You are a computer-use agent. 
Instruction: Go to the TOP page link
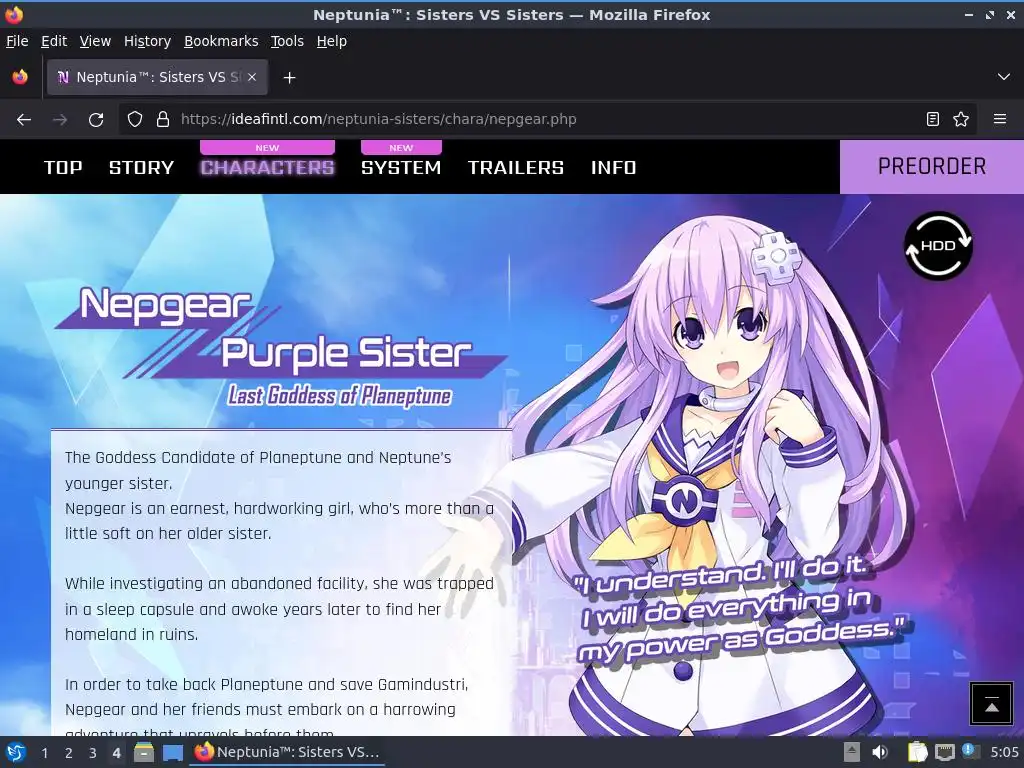tap(63, 168)
